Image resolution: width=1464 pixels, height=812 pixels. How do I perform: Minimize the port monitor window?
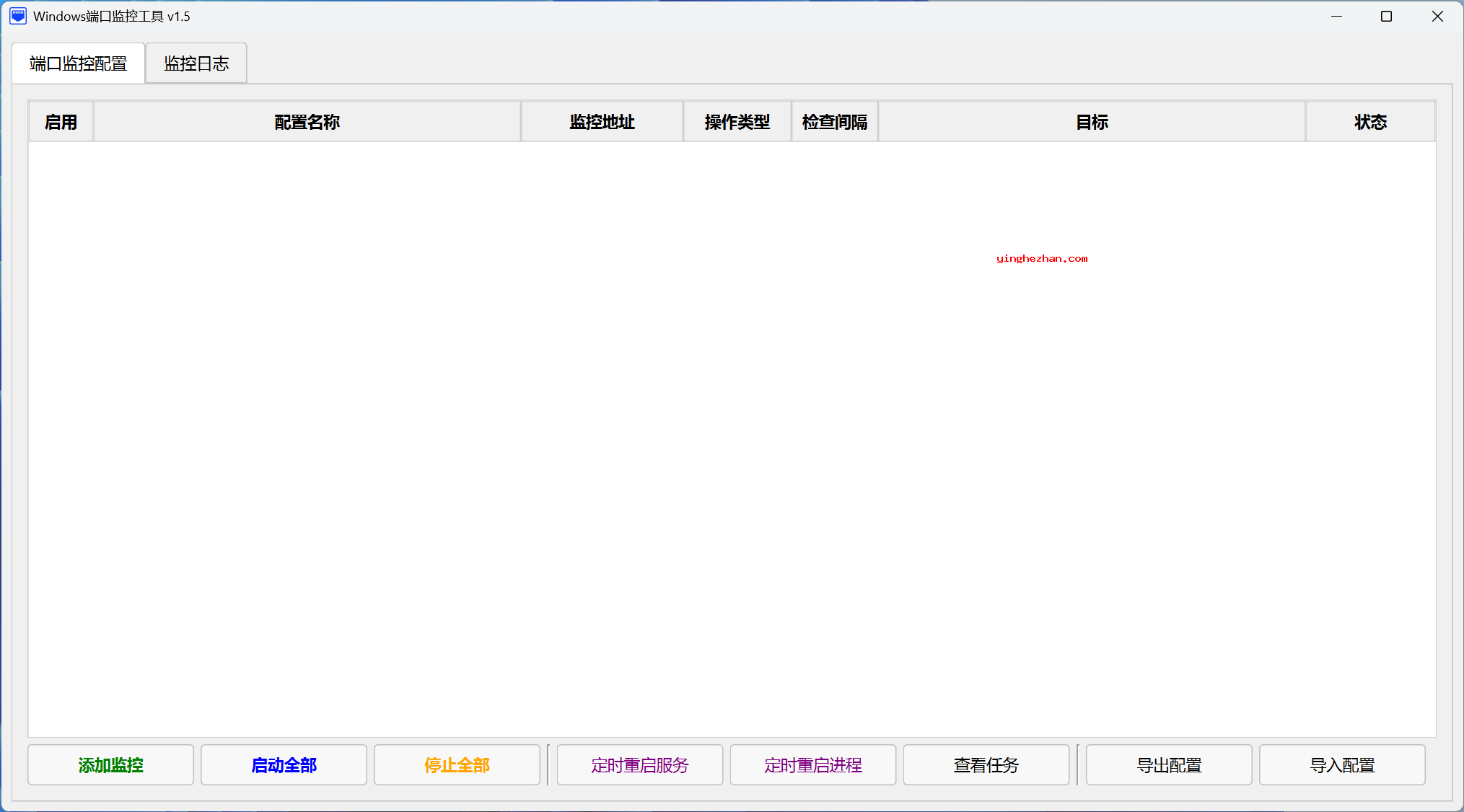tap(1336, 16)
